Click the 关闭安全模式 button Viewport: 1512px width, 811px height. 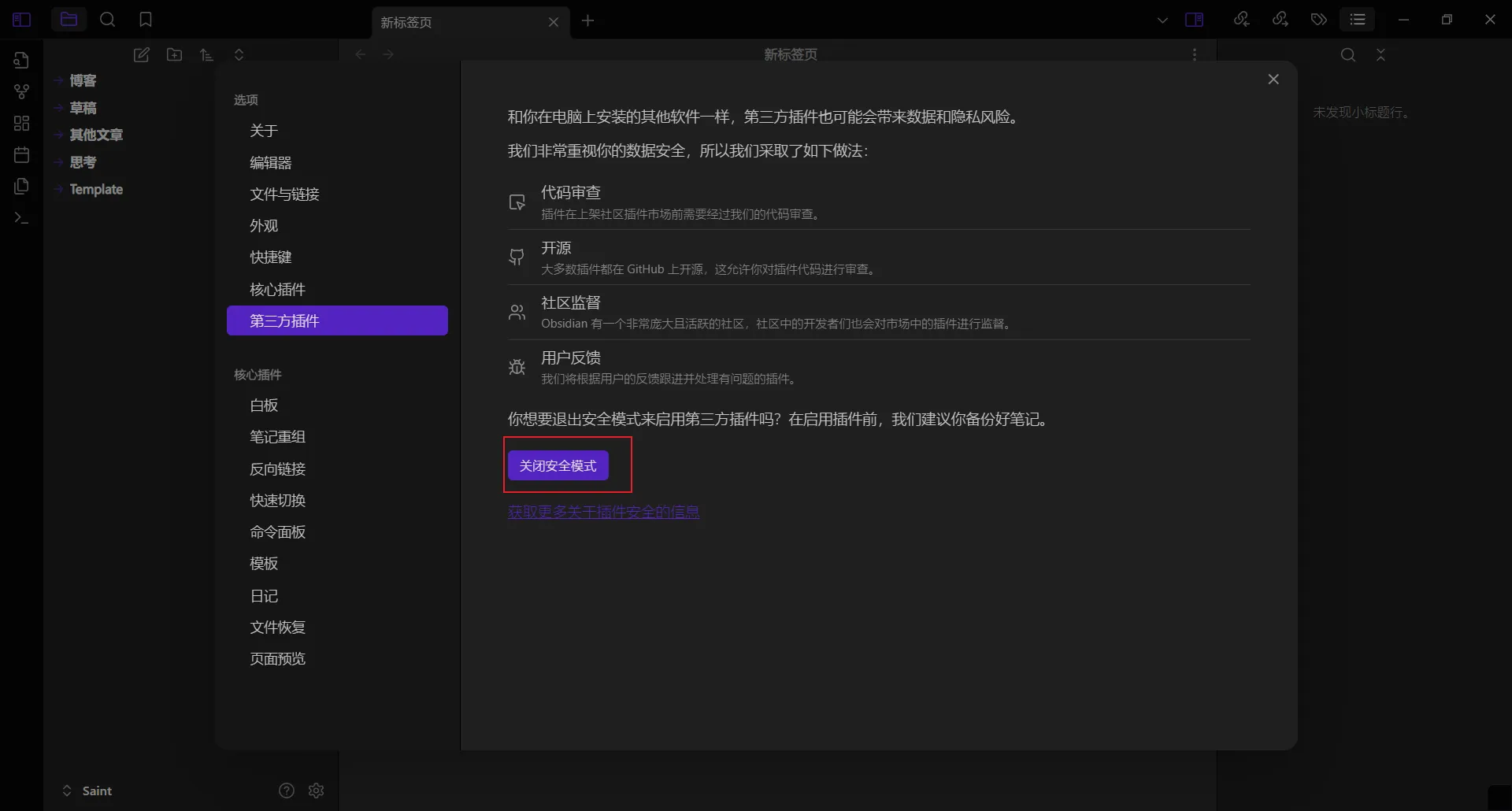558,466
